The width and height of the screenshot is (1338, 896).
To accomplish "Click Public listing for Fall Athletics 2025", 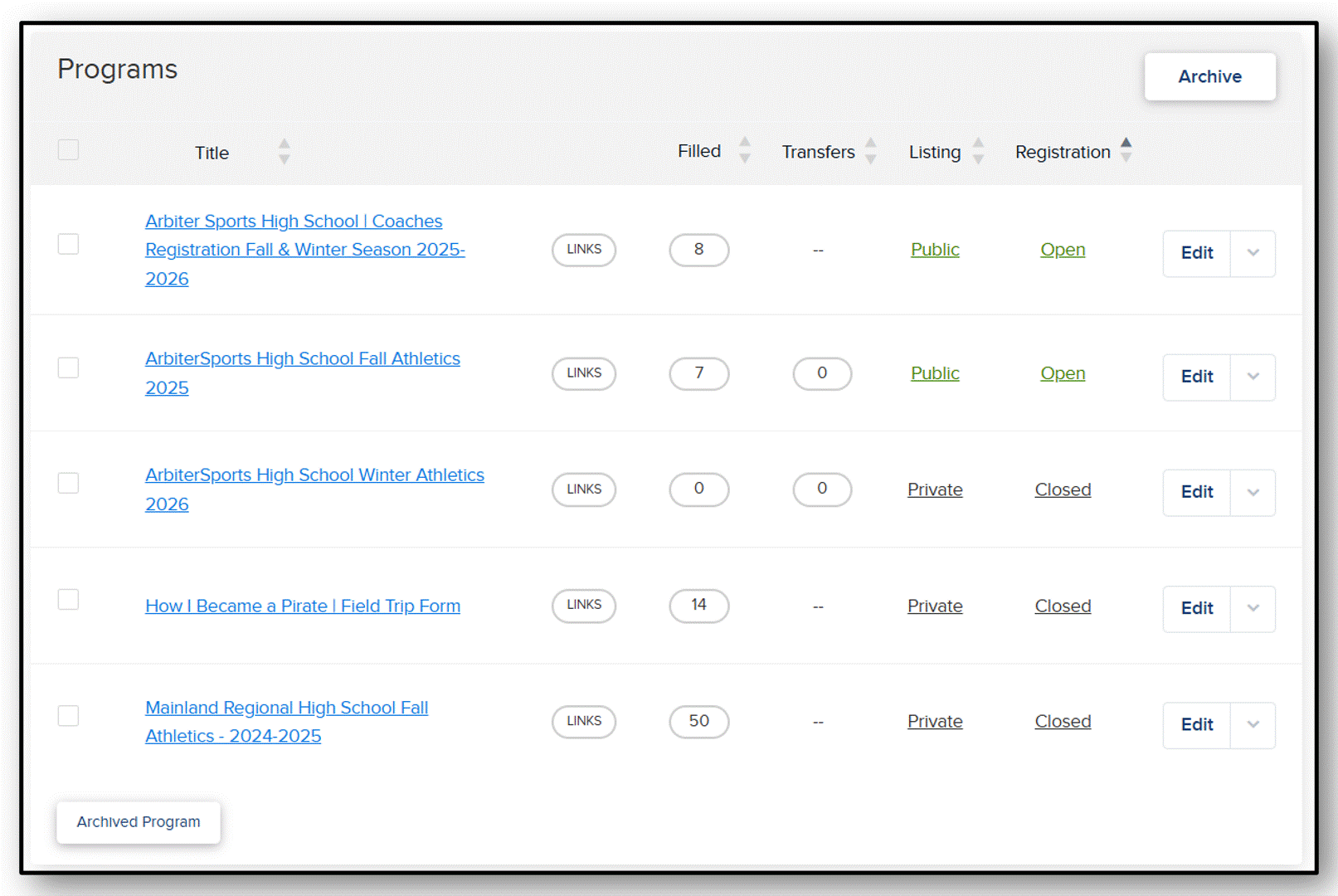I will pos(935,373).
